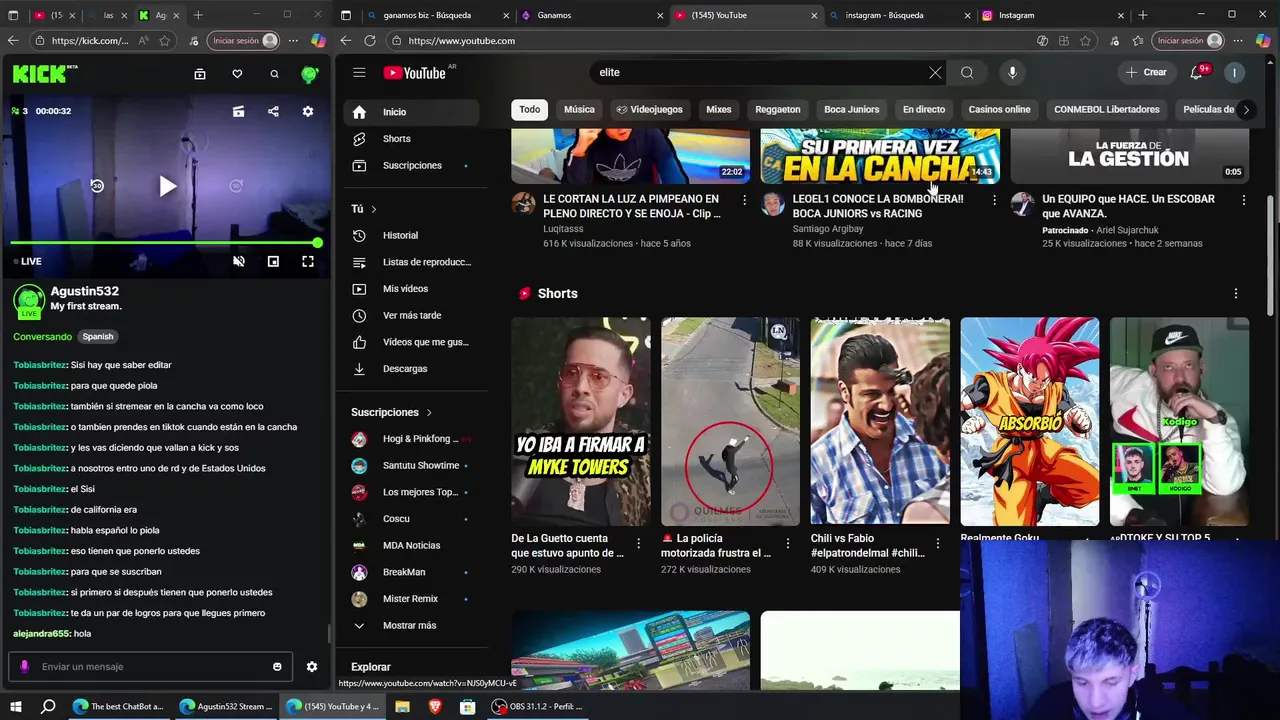The height and width of the screenshot is (720, 1280).
Task: Open YouTube notifications bell
Action: point(1197,72)
